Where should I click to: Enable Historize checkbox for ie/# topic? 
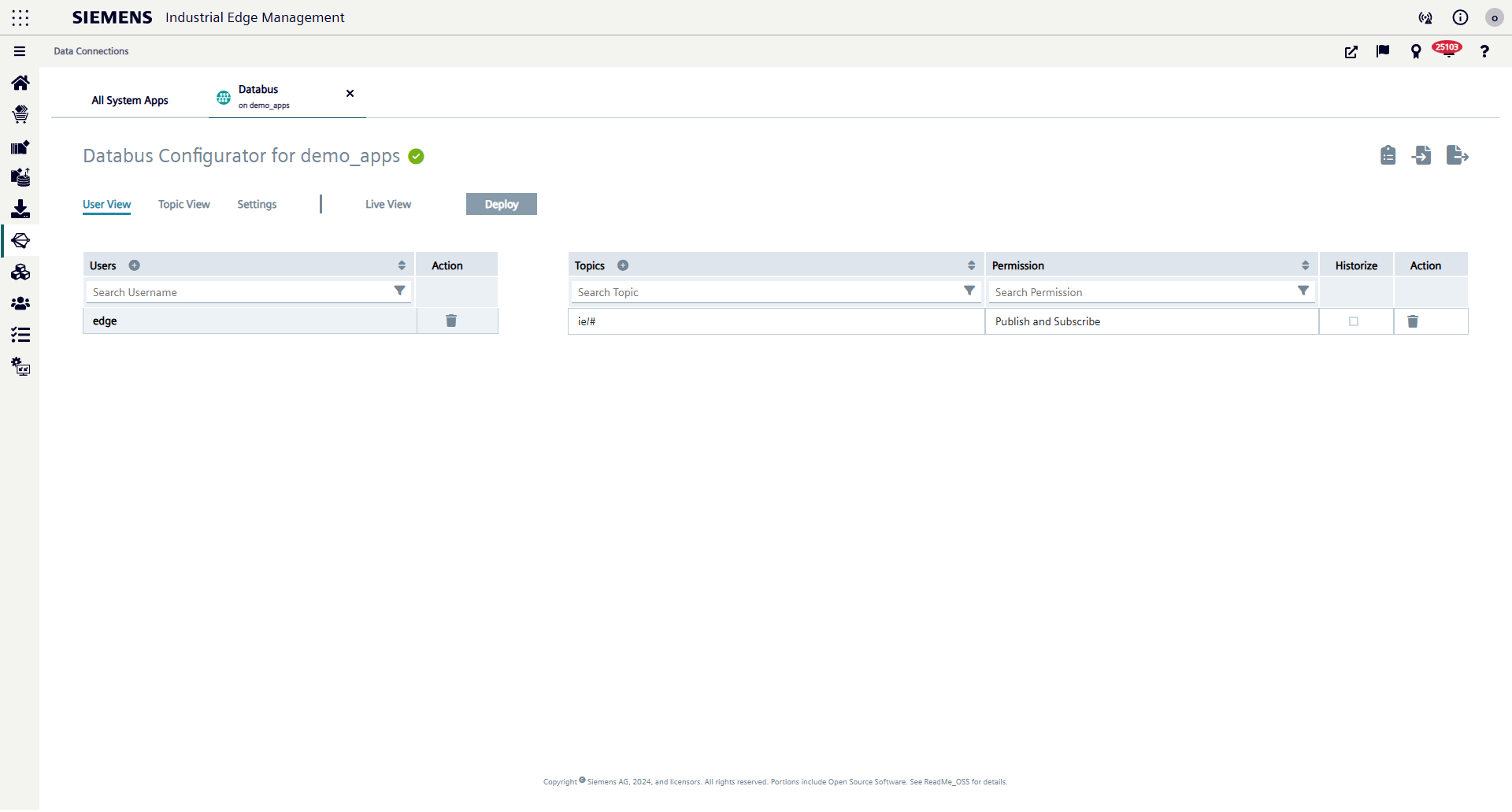pos(1354,321)
